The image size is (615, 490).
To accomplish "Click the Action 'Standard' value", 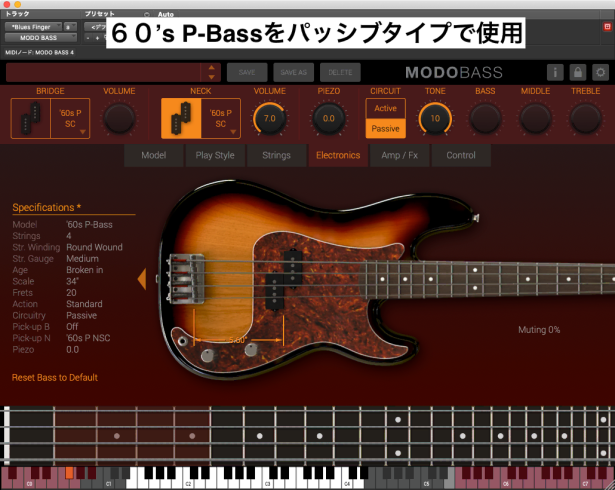I will 84,304.
